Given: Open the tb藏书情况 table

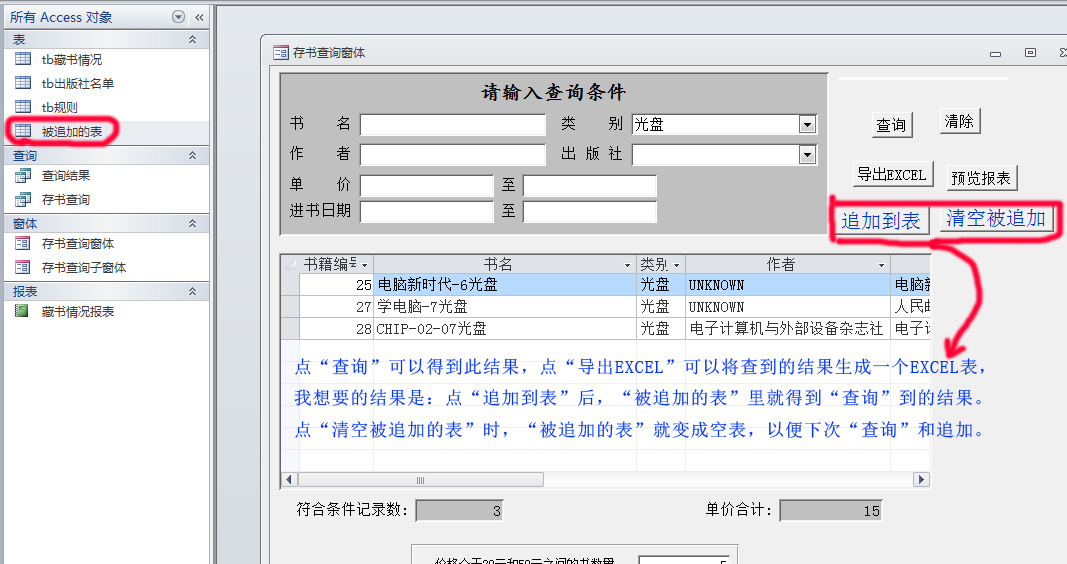Looking at the screenshot, I should coord(71,60).
